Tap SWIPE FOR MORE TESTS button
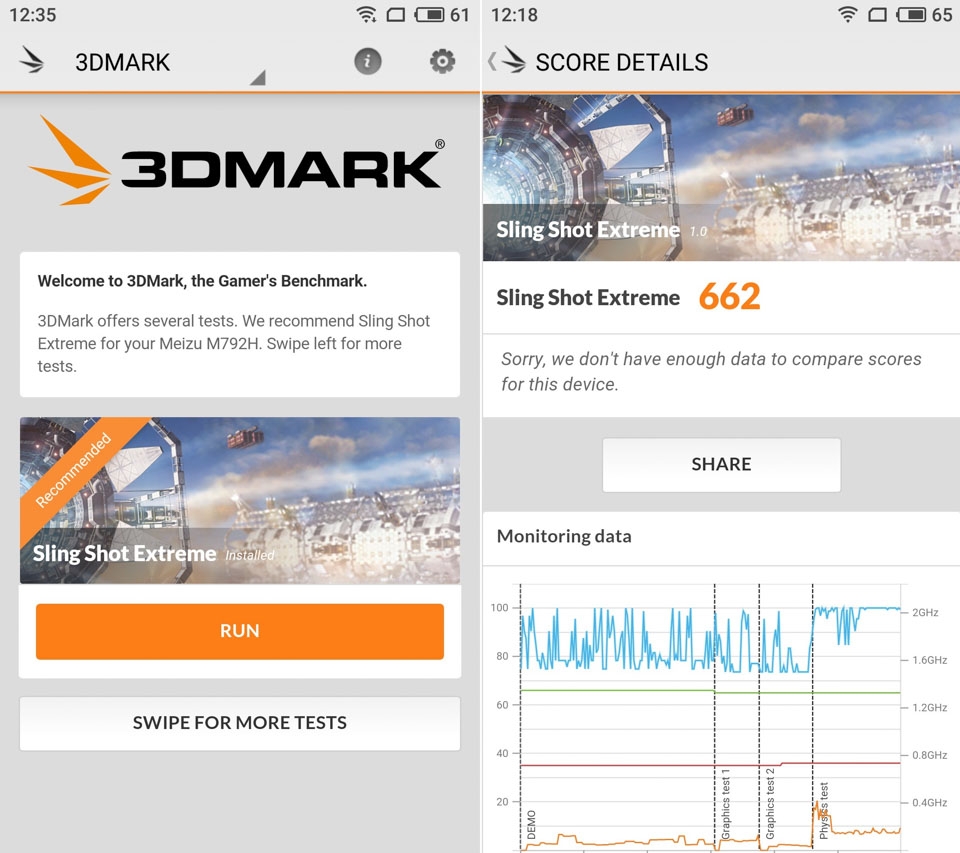 239,723
